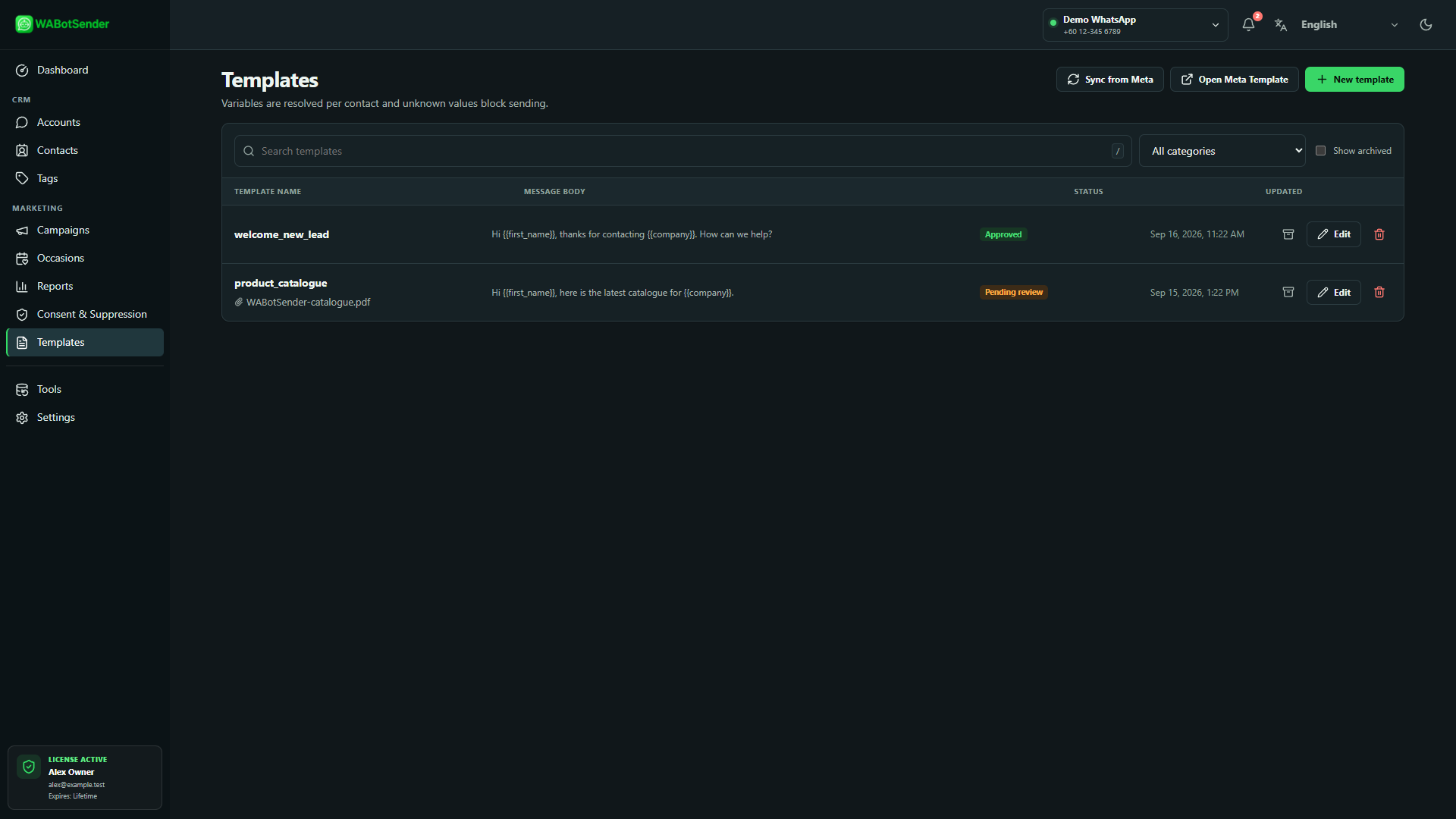Click the Alex Owner license card
Viewport: 1456px width, 819px height.
(x=85, y=777)
